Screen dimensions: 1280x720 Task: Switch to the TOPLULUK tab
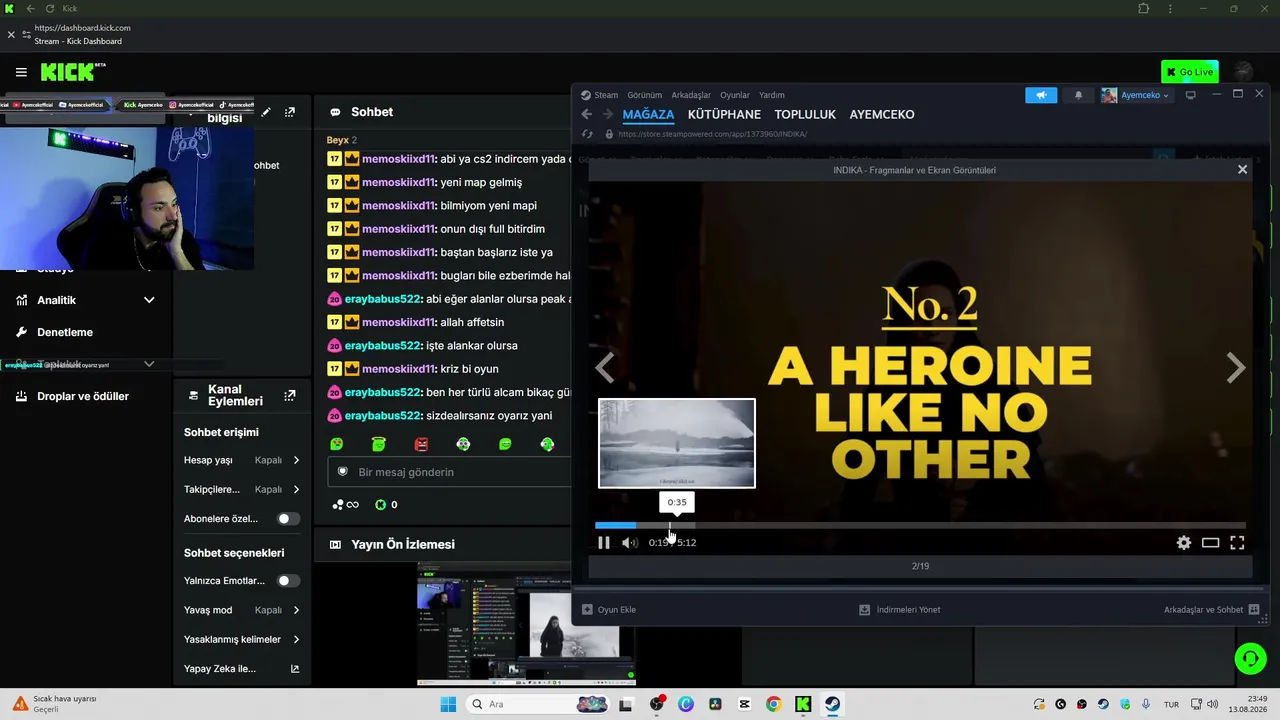(x=805, y=115)
